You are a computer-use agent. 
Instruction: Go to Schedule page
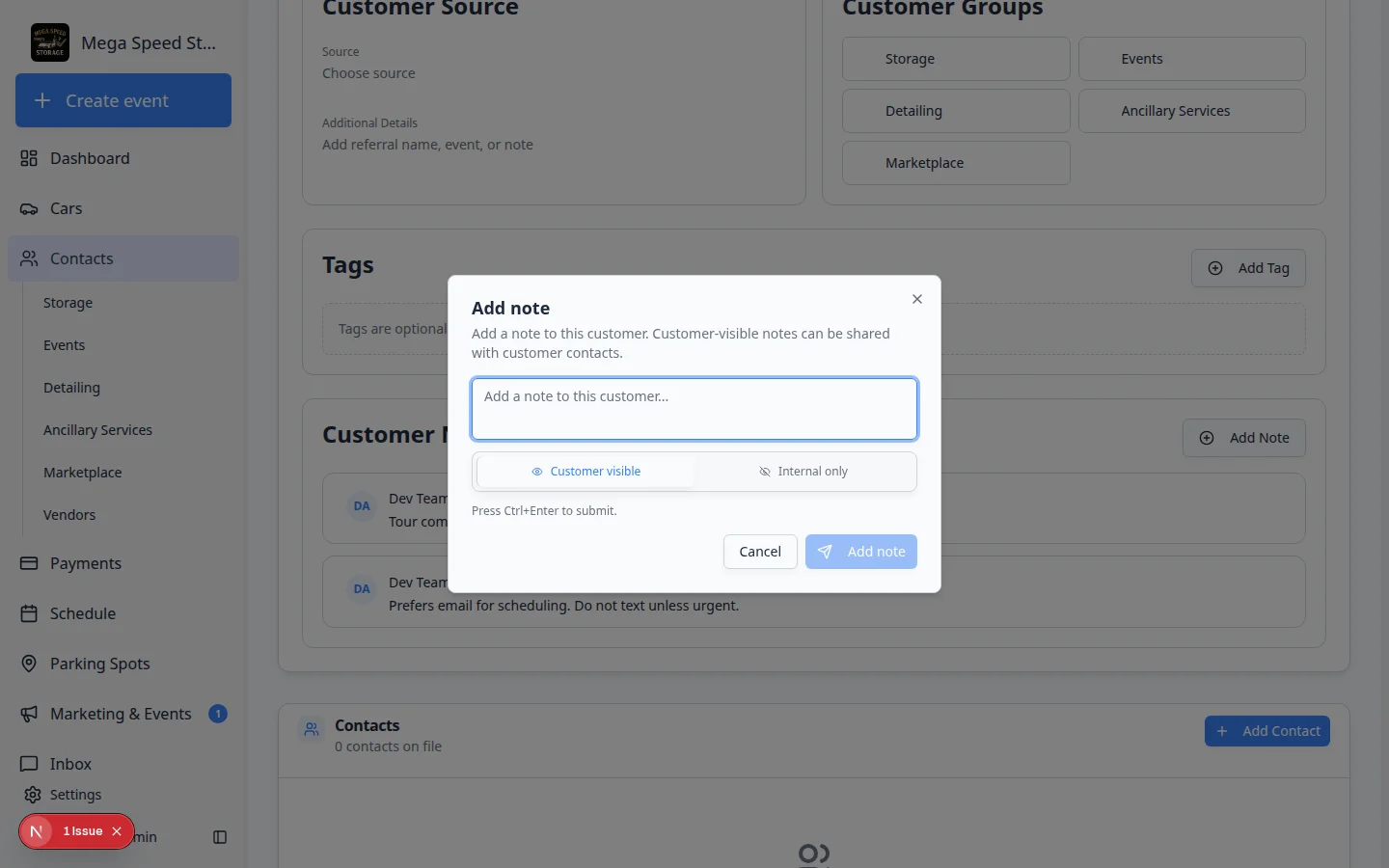[123, 613]
